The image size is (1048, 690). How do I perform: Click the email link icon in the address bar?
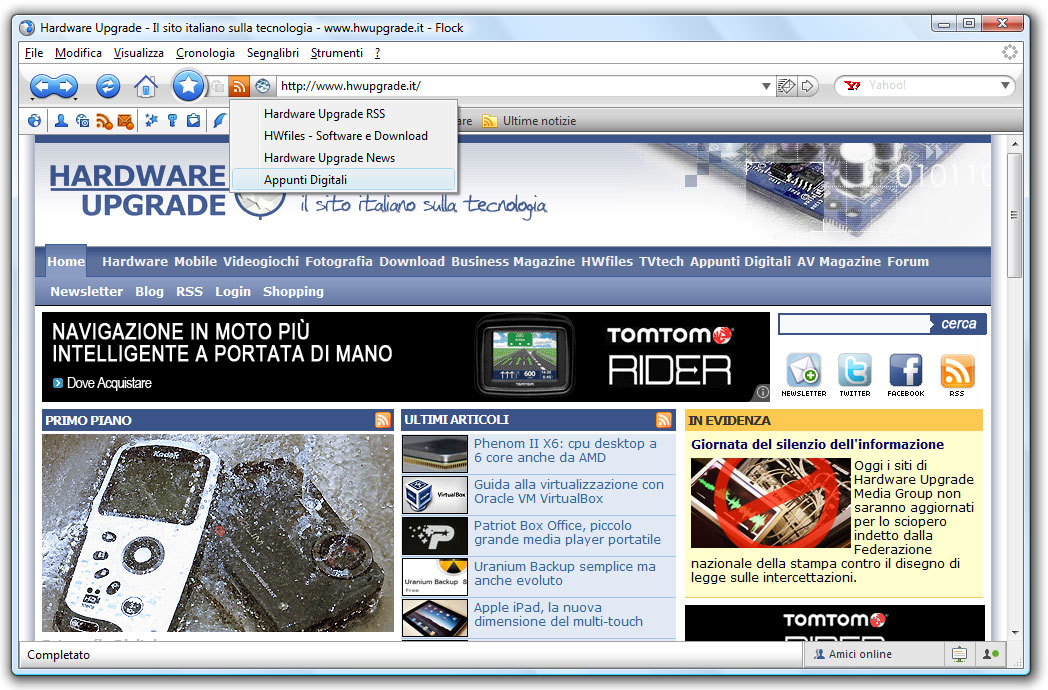click(786, 86)
